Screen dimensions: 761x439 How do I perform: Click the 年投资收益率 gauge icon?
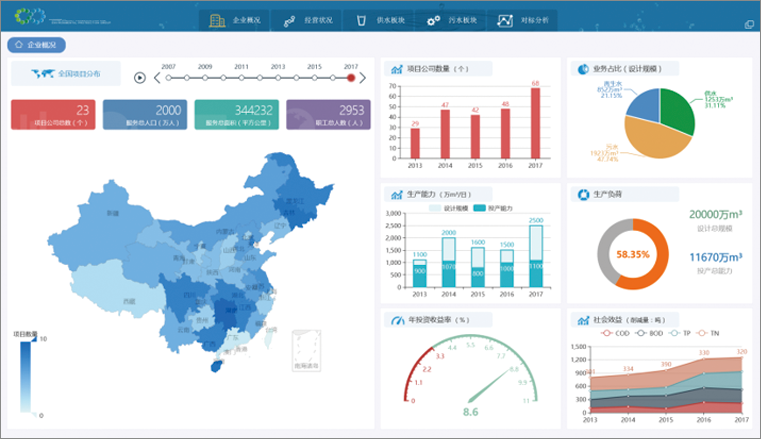pyautogui.click(x=396, y=320)
